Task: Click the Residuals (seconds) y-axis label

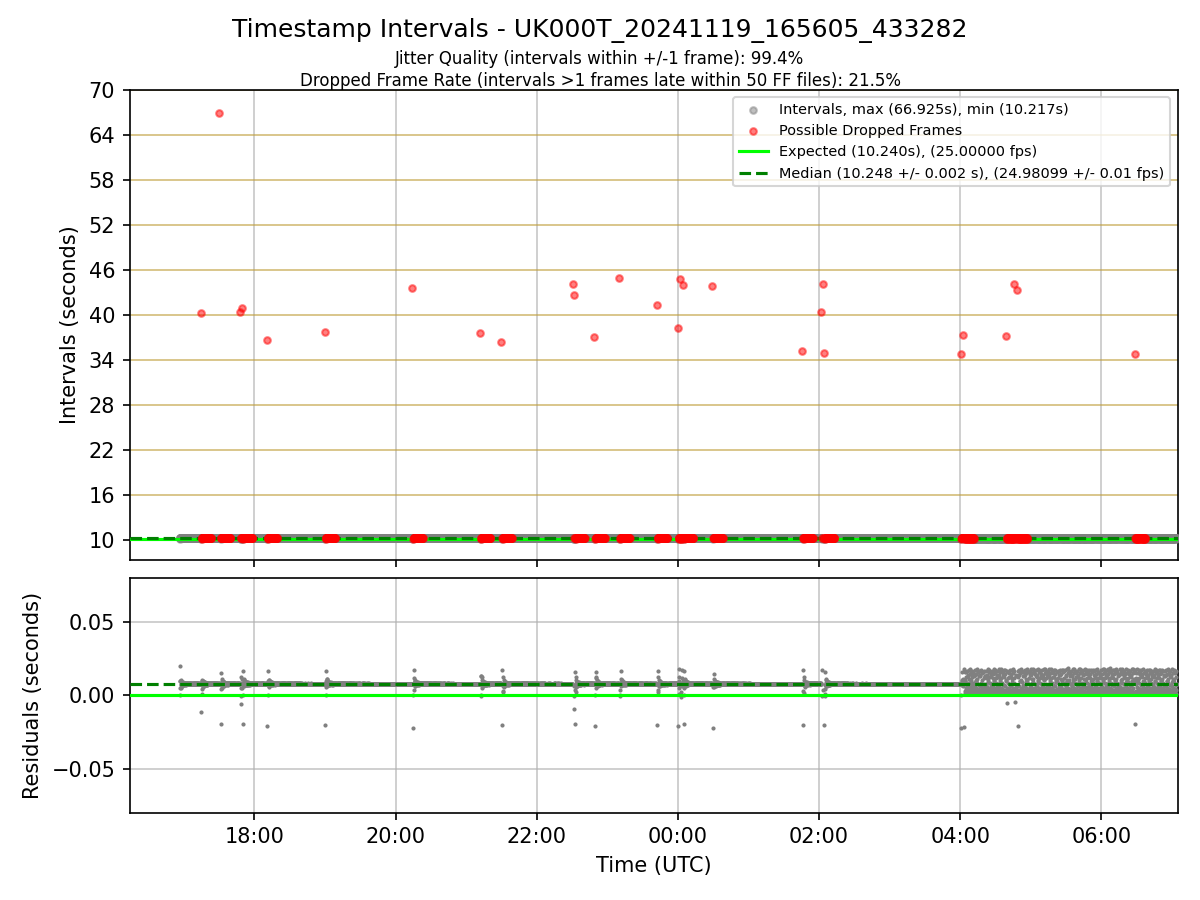Action: coord(32,696)
